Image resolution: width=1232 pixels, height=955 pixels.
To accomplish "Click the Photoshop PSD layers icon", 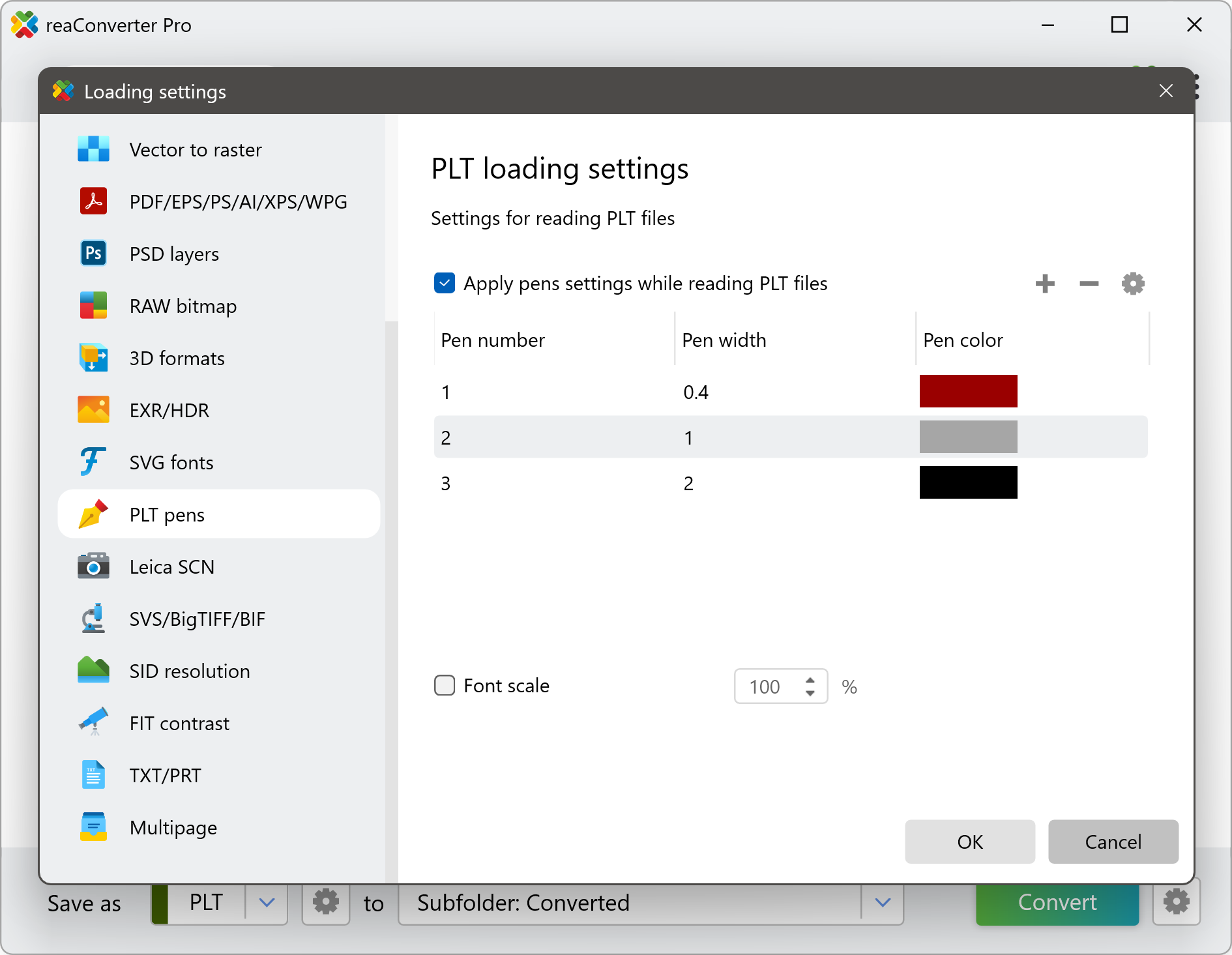I will tap(93, 254).
